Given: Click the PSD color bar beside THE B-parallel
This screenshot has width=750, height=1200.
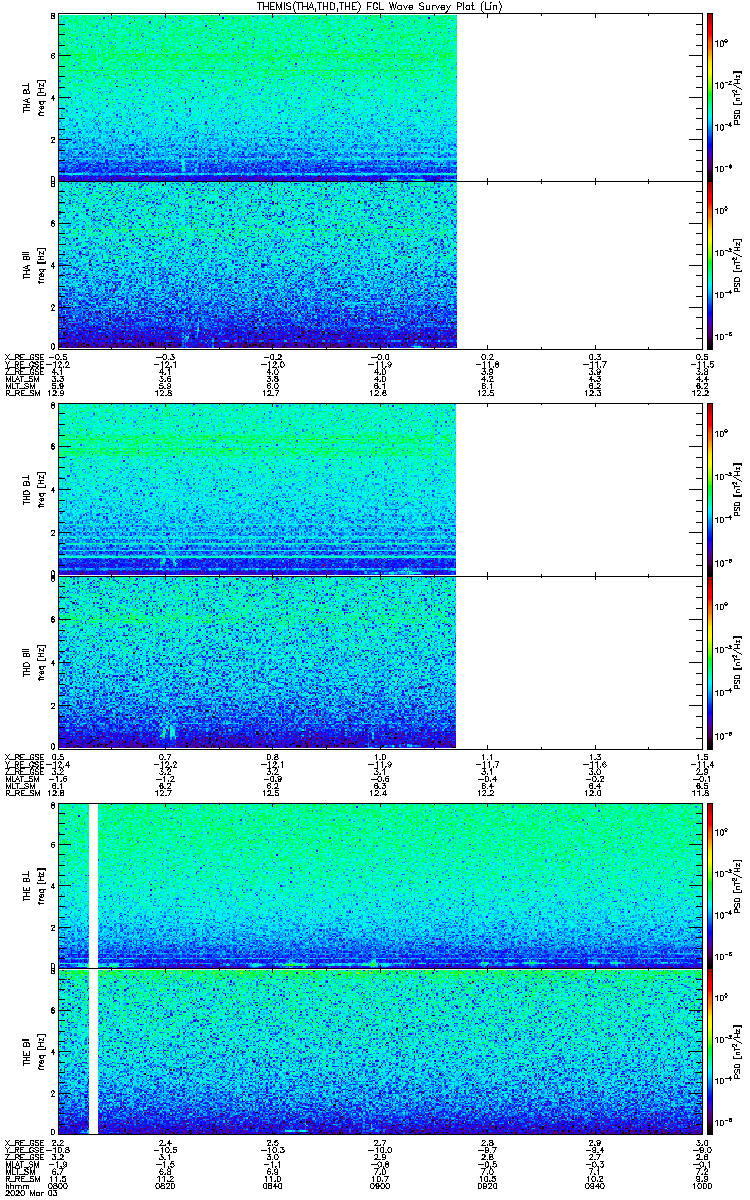Looking at the screenshot, I should click(709, 1051).
